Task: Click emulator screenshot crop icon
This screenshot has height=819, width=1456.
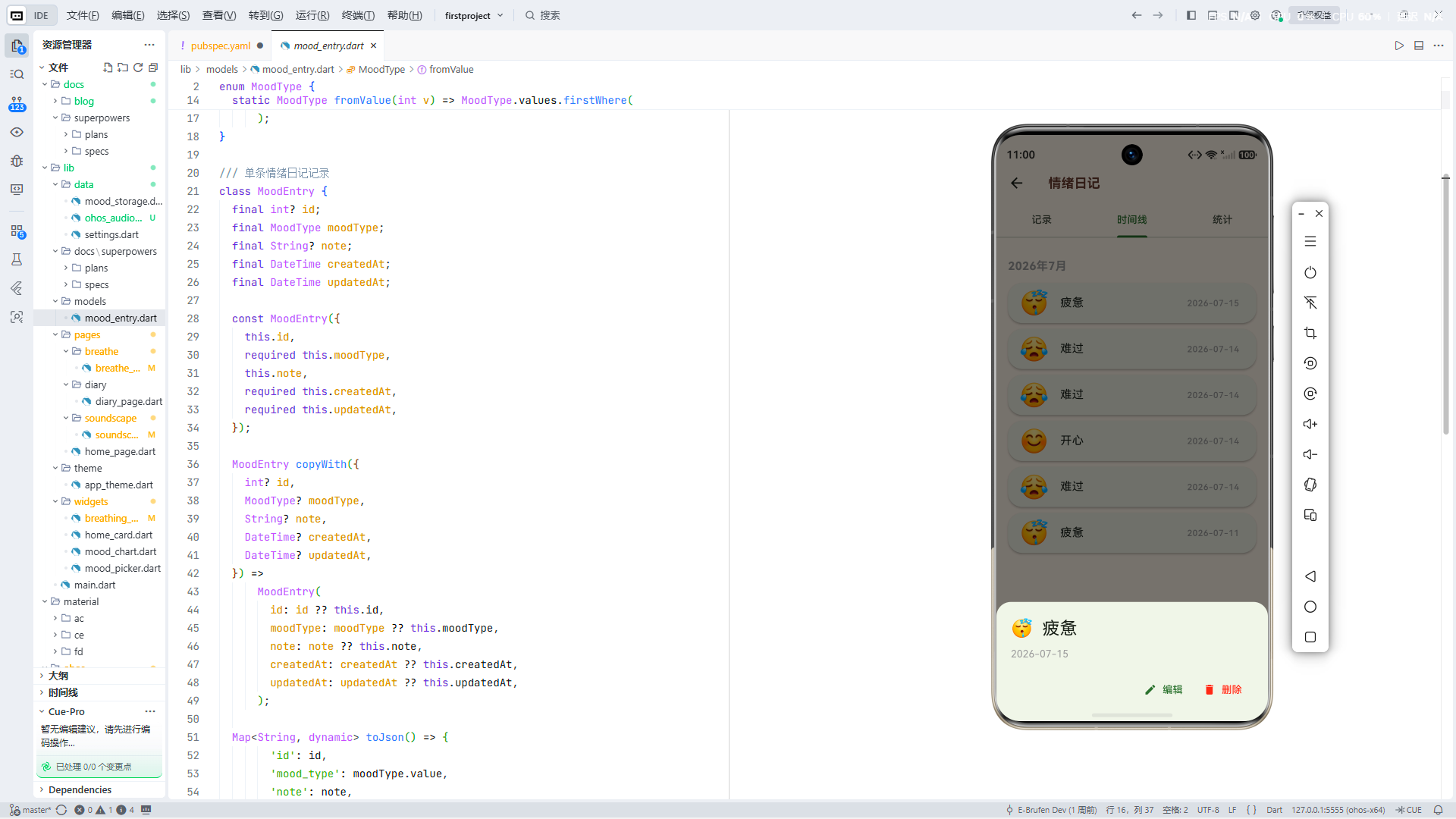Action: tap(1310, 333)
